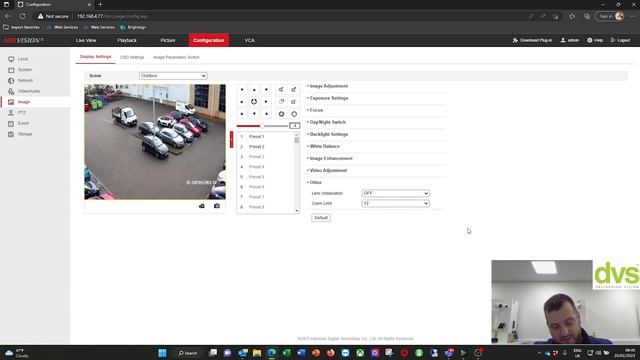The image size is (640, 360).
Task: Click the browser Refresh button
Action: [22, 16]
